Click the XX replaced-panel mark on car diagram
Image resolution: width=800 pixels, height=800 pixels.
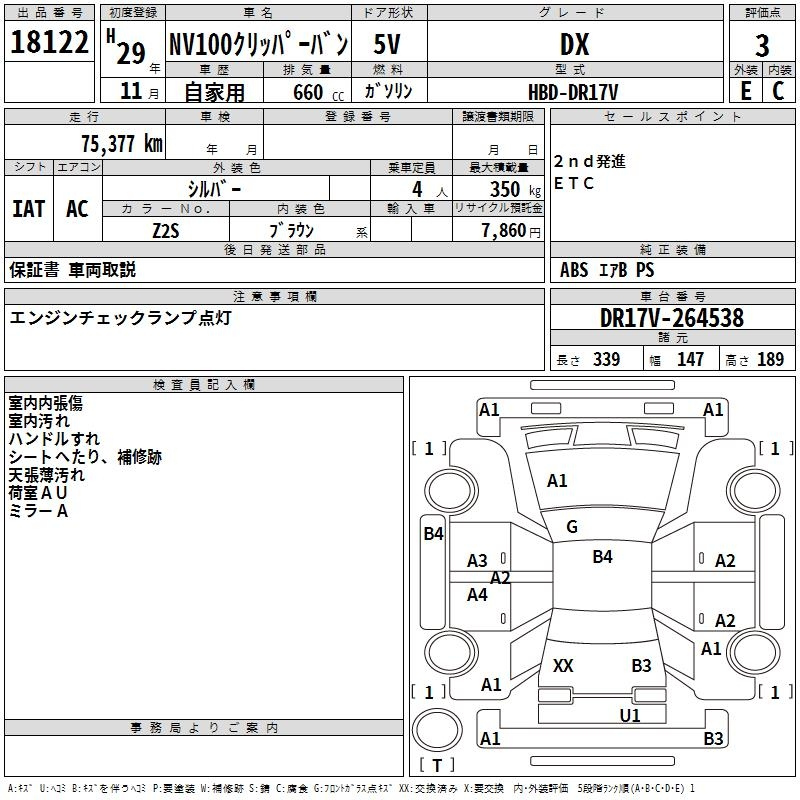[x=563, y=665]
